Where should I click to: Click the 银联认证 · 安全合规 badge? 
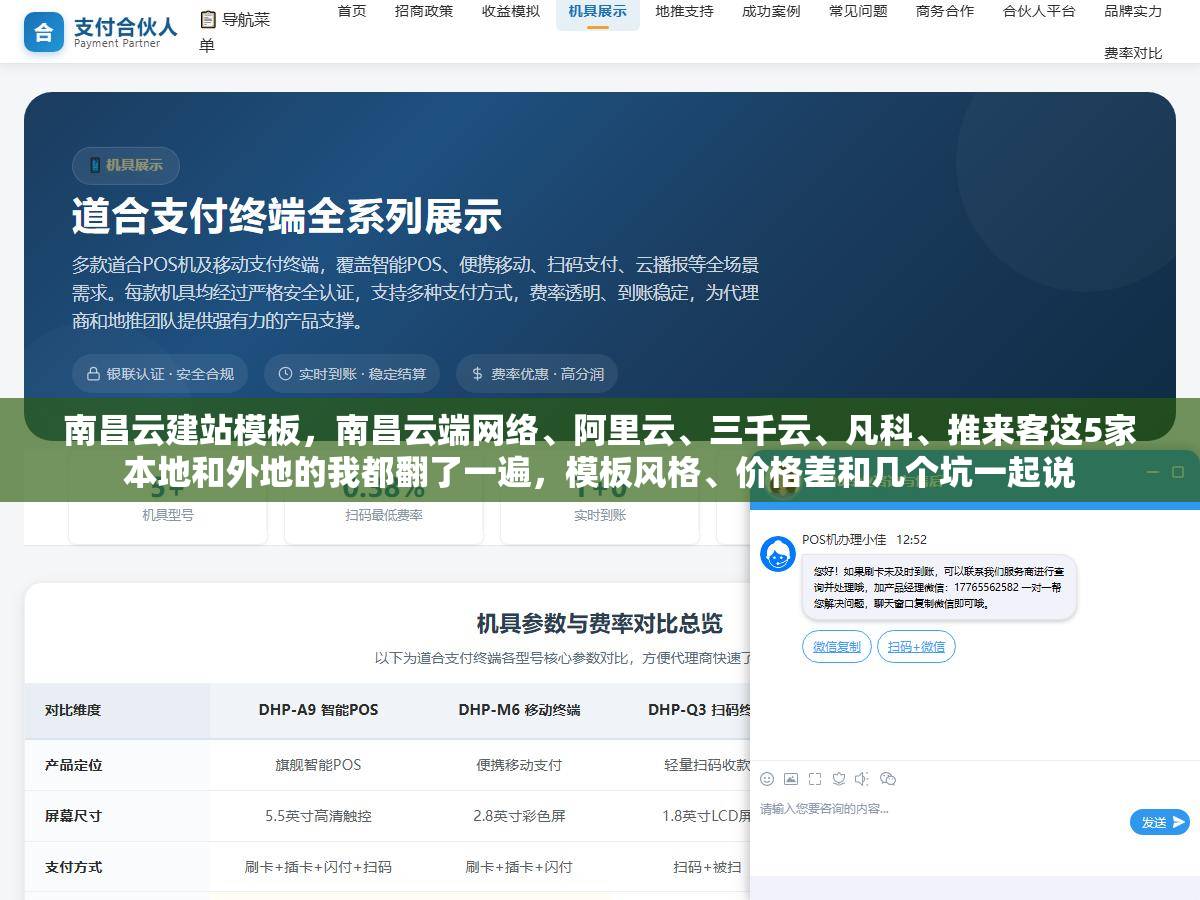tap(162, 374)
